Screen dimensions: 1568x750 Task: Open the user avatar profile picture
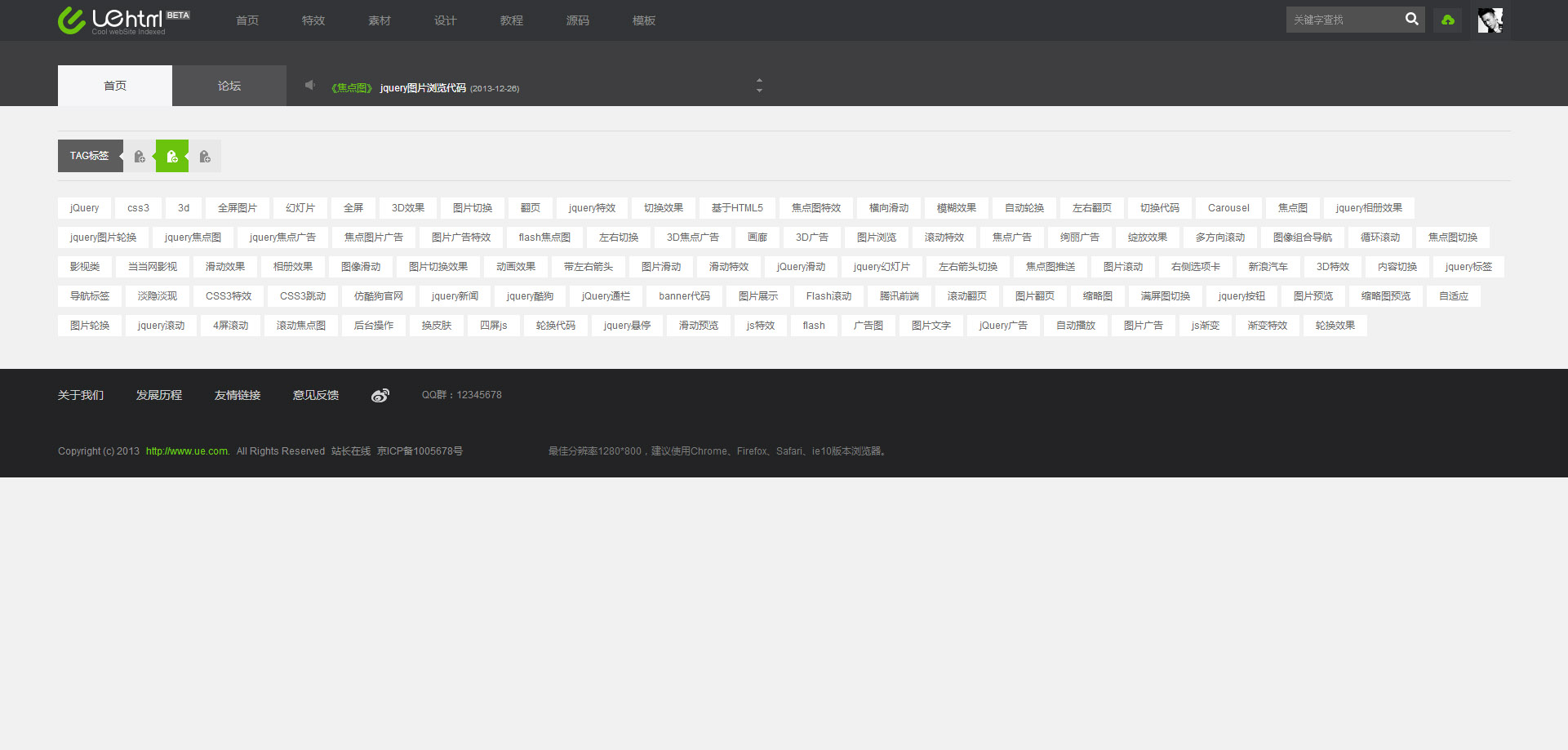(x=1490, y=20)
